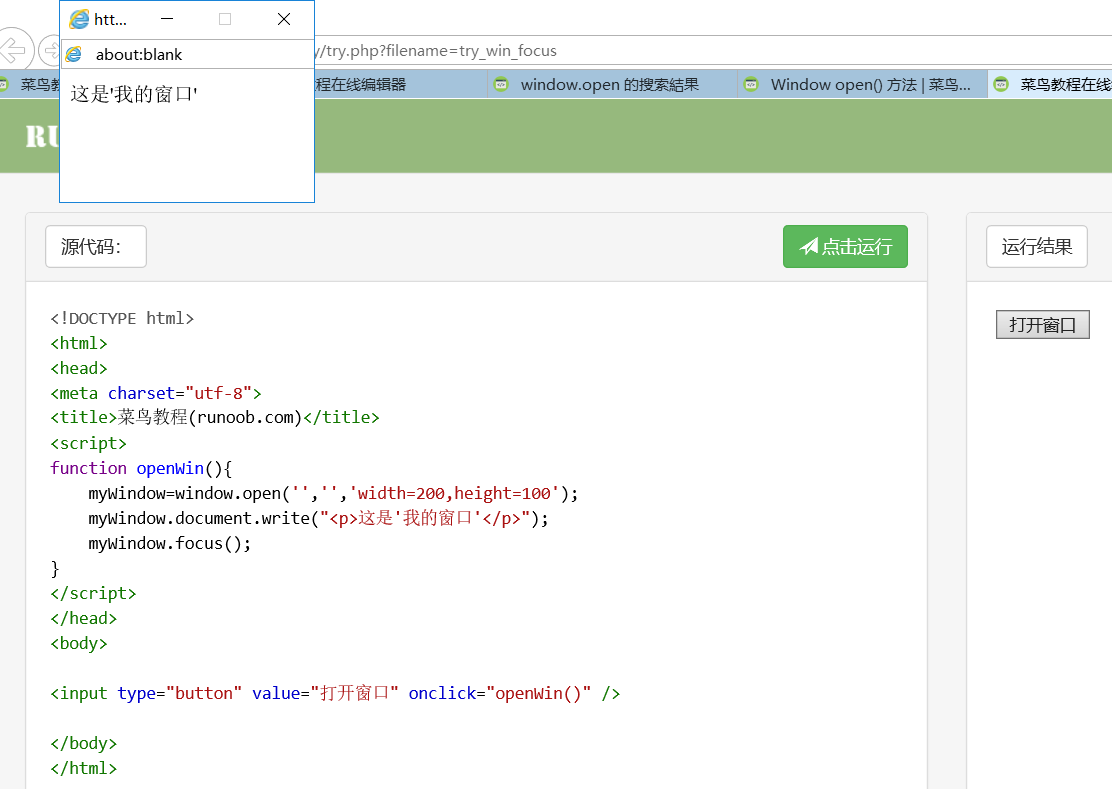Click the text 这是'我的窗口' in popup
The height and width of the screenshot is (789, 1112).
click(x=134, y=94)
